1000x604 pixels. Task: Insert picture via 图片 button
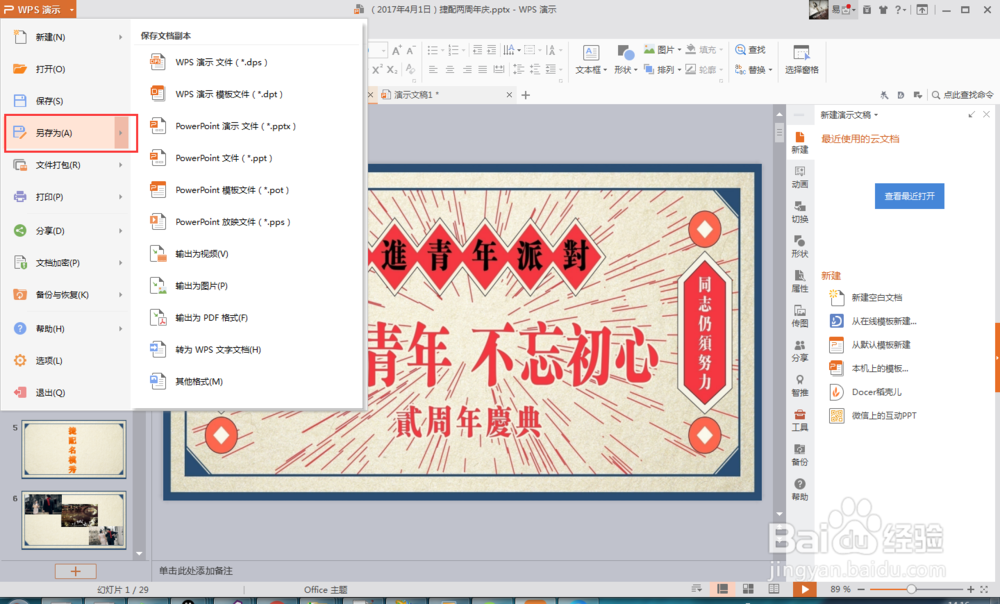[x=662, y=50]
